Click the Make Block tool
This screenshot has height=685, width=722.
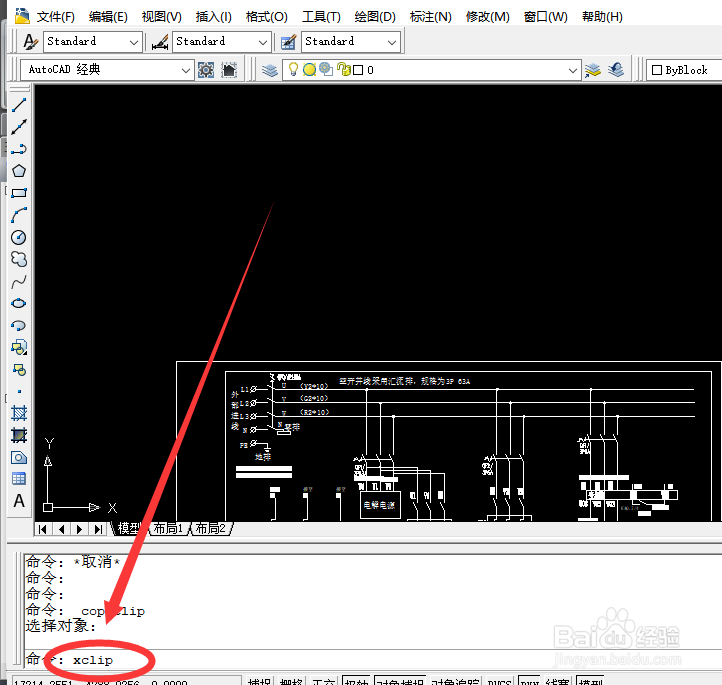click(19, 370)
